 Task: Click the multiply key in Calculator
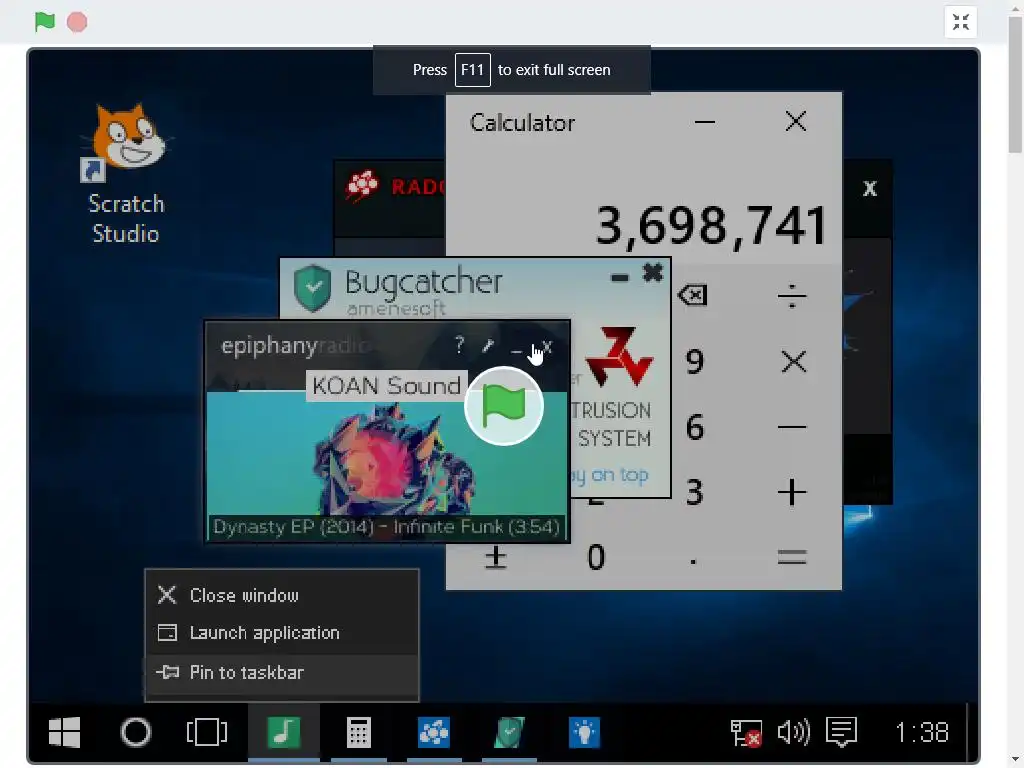click(x=793, y=361)
